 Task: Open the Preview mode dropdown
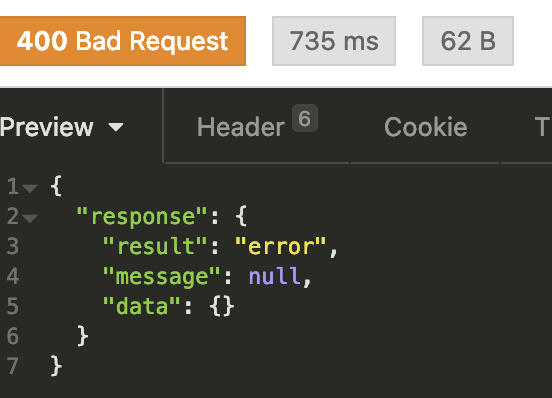click(x=62, y=127)
